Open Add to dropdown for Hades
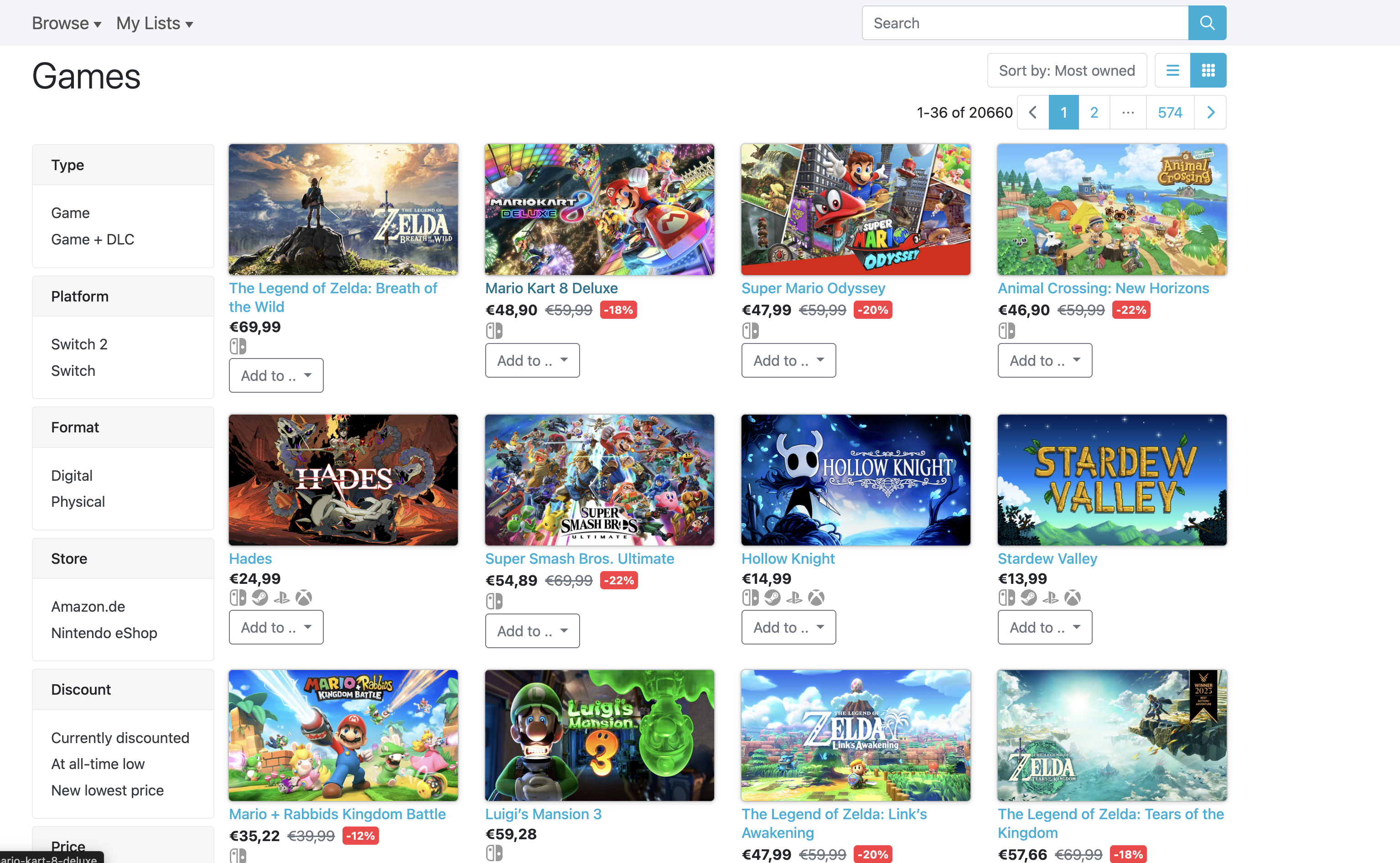Image resolution: width=1400 pixels, height=863 pixels. [276, 627]
